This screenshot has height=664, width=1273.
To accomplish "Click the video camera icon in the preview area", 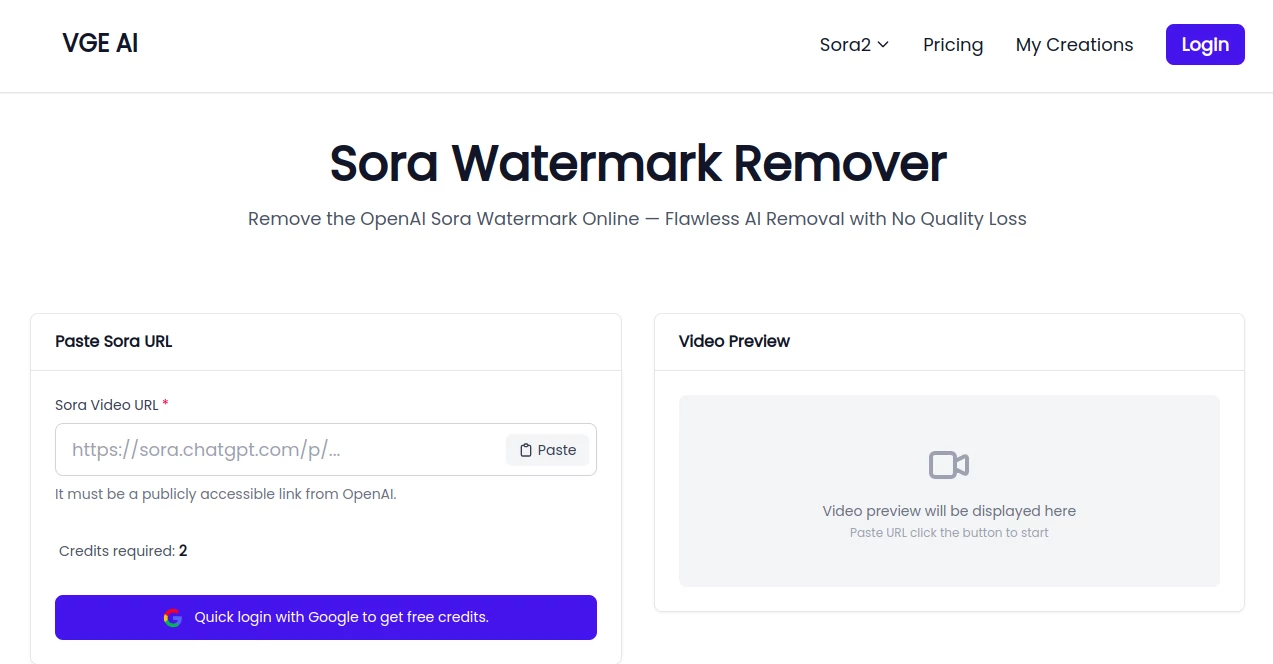I will point(948,464).
